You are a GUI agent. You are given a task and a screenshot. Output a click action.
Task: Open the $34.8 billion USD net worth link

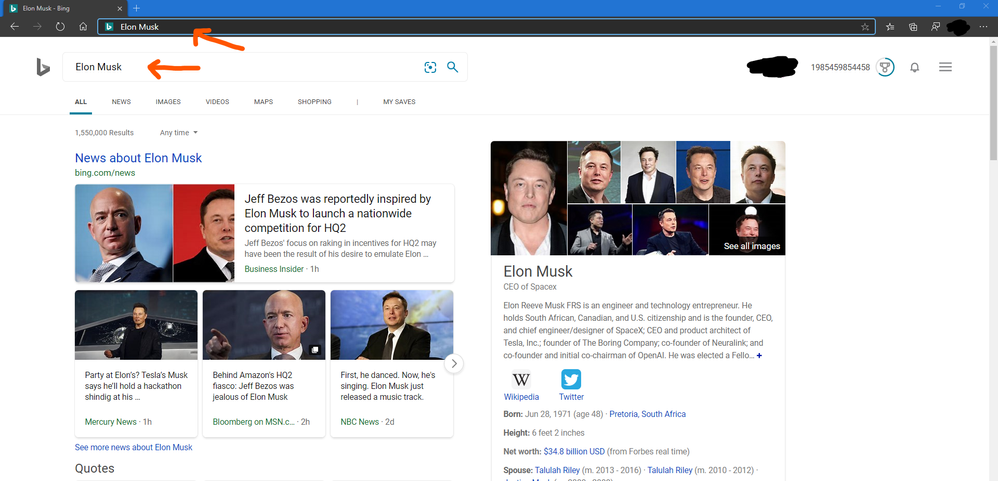click(x=574, y=452)
